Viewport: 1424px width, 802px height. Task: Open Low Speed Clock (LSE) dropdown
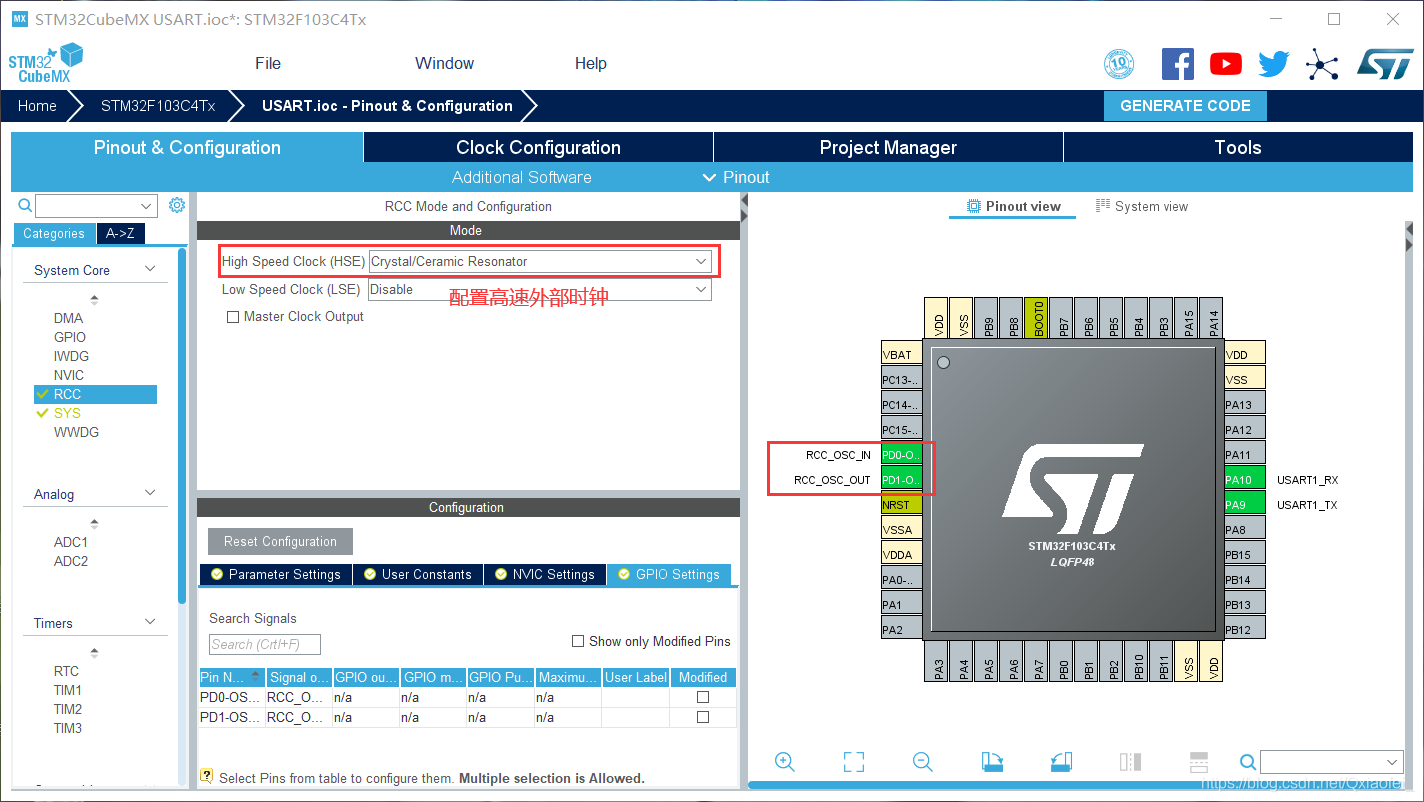pos(540,289)
